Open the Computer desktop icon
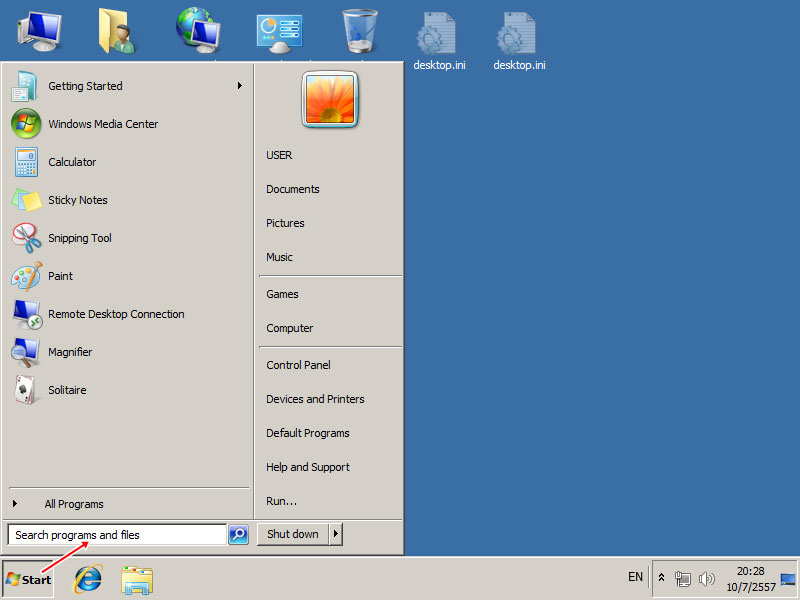 pos(40,31)
